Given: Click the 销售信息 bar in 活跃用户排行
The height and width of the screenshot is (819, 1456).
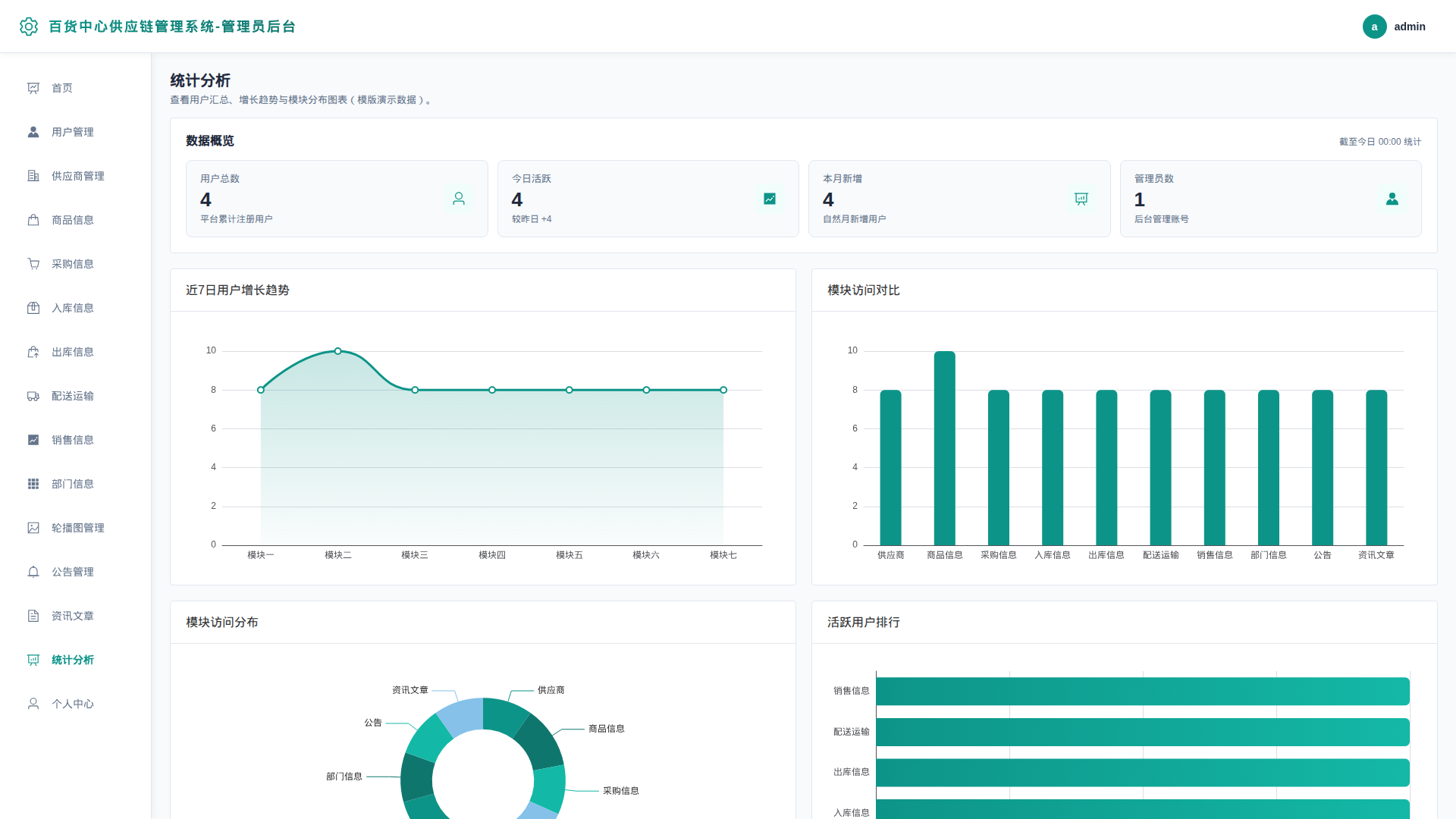Looking at the screenshot, I should 1143,691.
